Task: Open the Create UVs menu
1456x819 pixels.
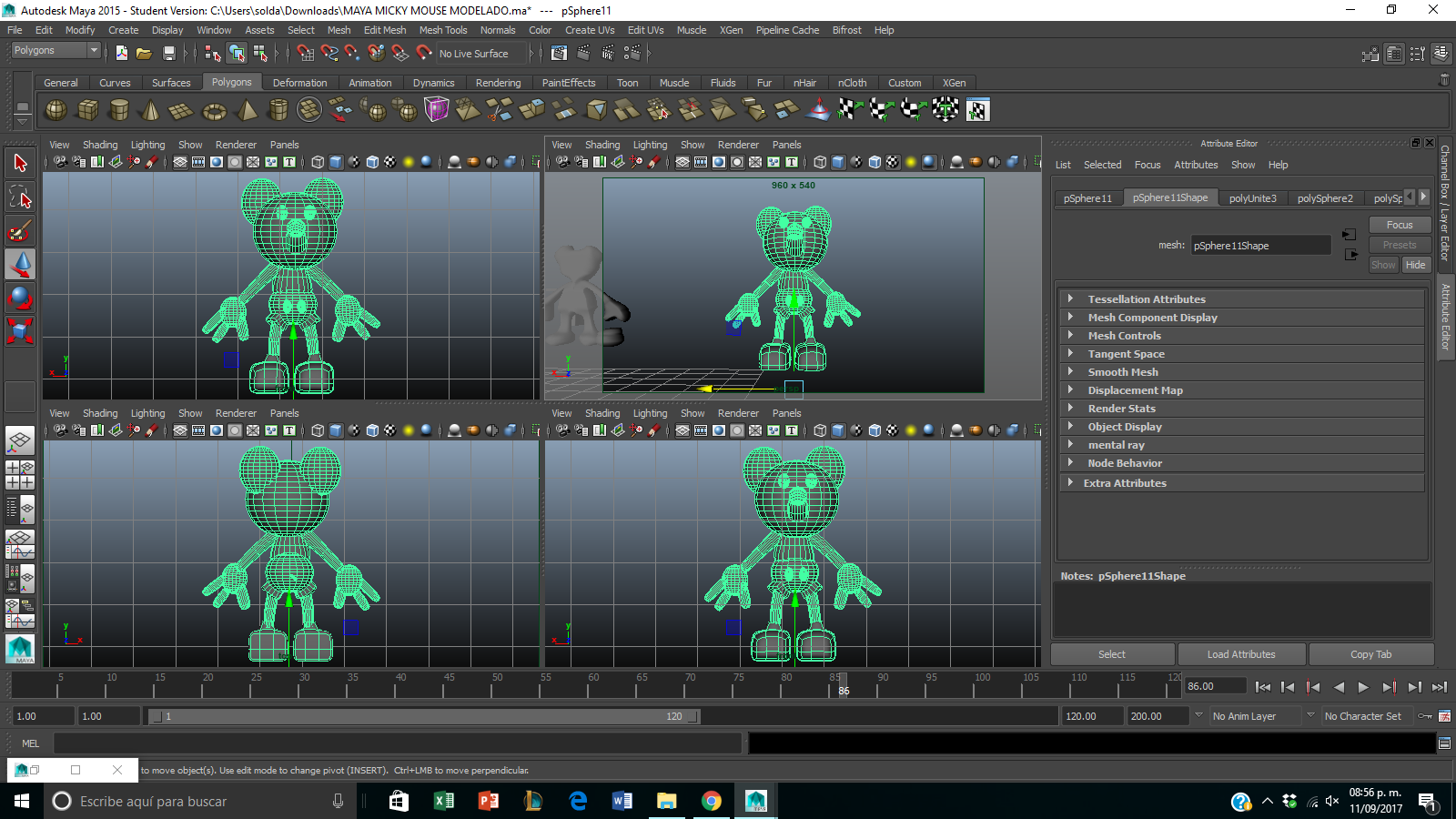Action: pos(590,30)
